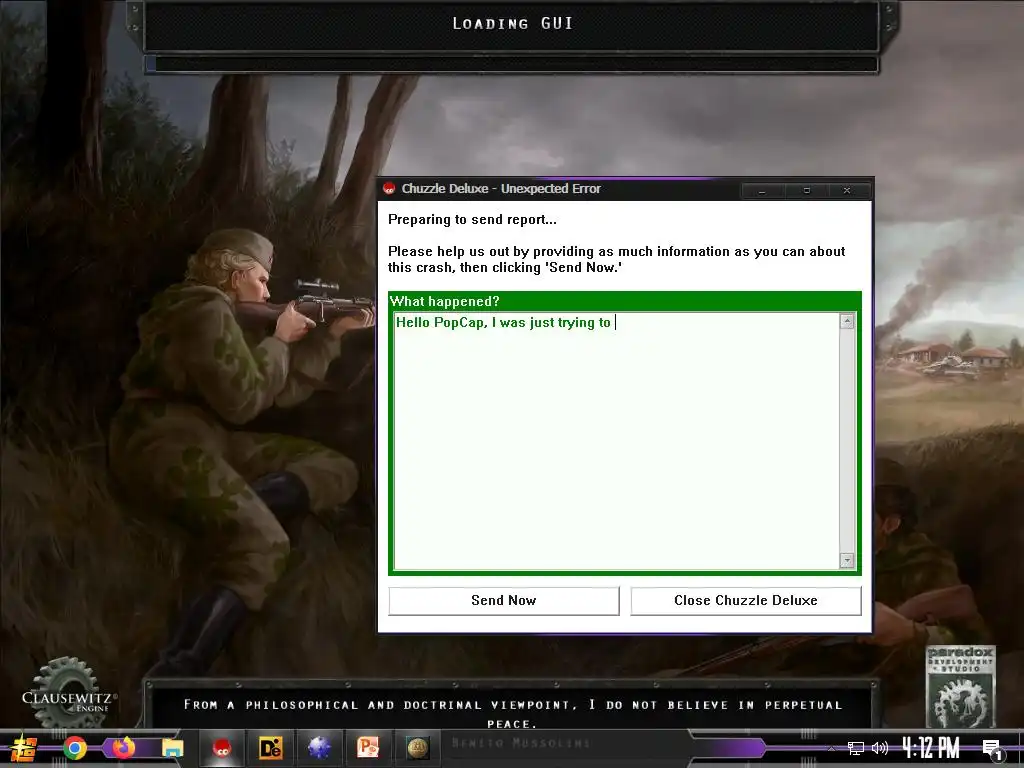Switch to the gold coin game taskbar icon
The image size is (1024, 768).
(x=418, y=748)
